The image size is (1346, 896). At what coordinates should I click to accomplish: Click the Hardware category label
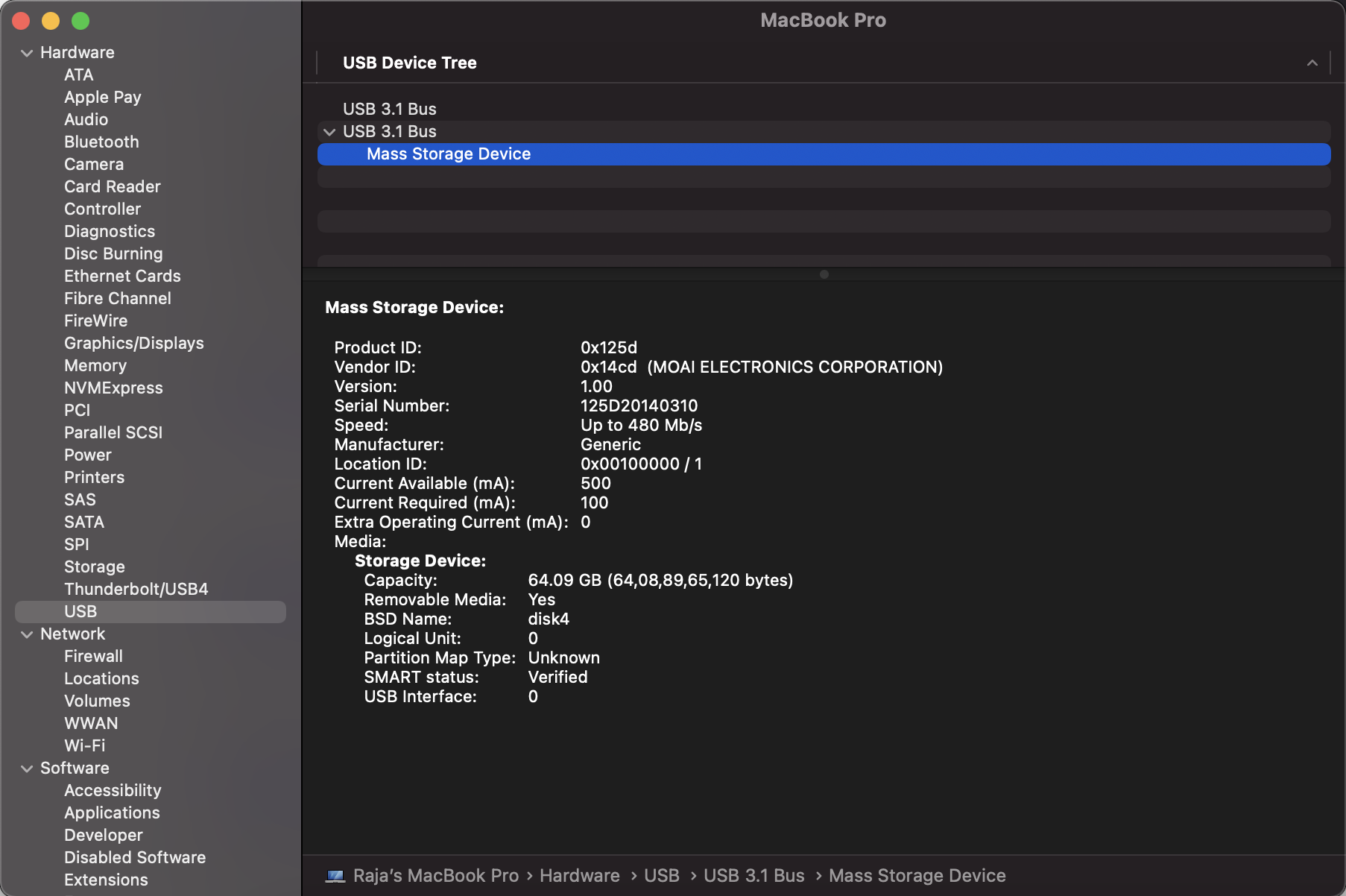[x=78, y=52]
